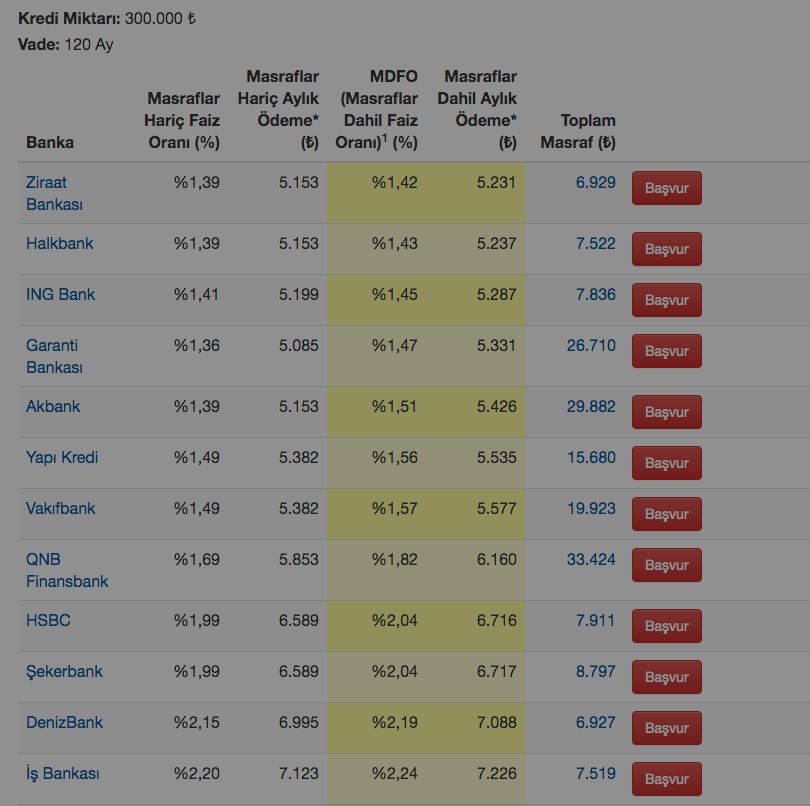
Task: Click Başvur in the Vakıfbank row
Action: pos(666,514)
